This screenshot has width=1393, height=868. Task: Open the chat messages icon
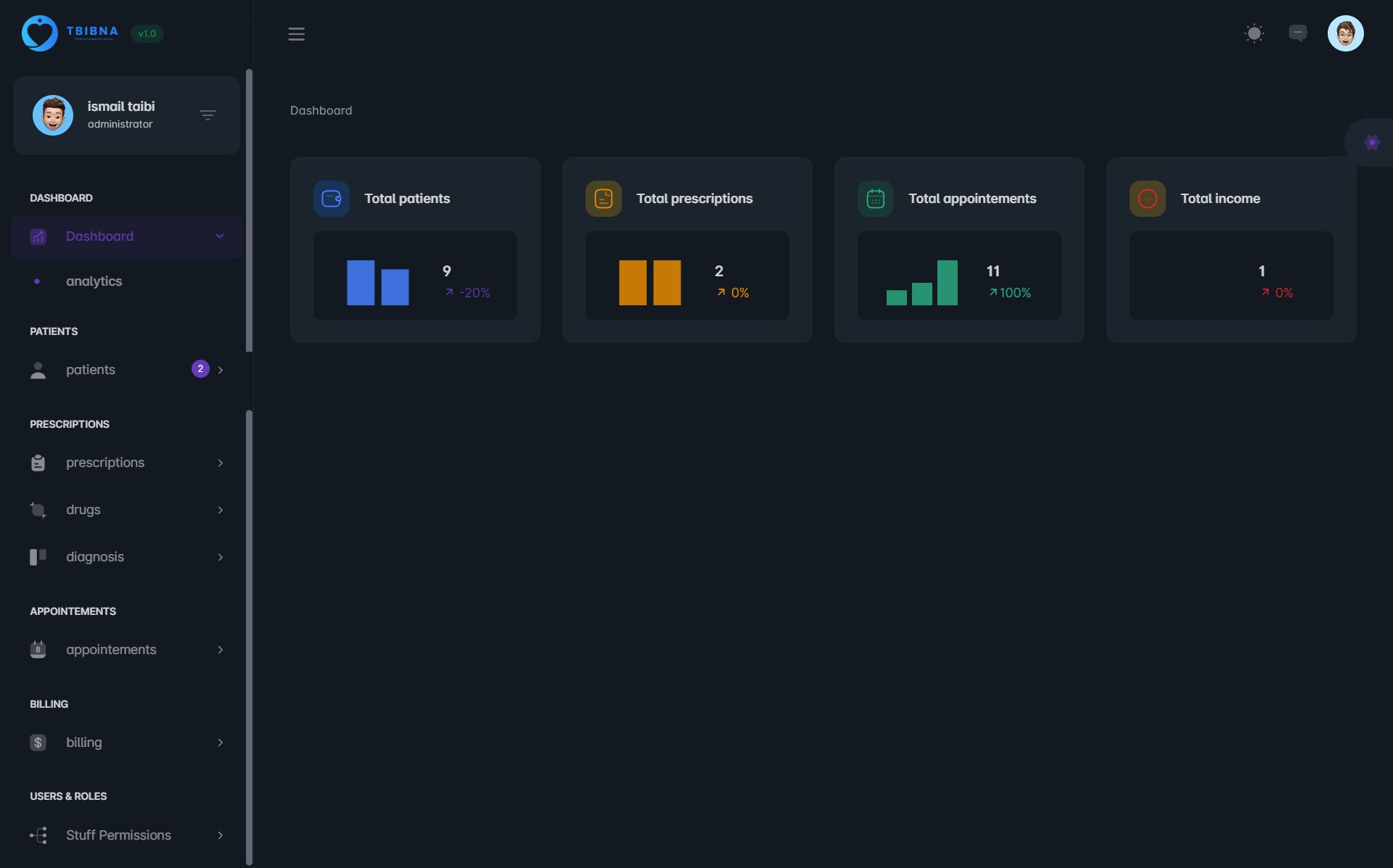(1297, 33)
